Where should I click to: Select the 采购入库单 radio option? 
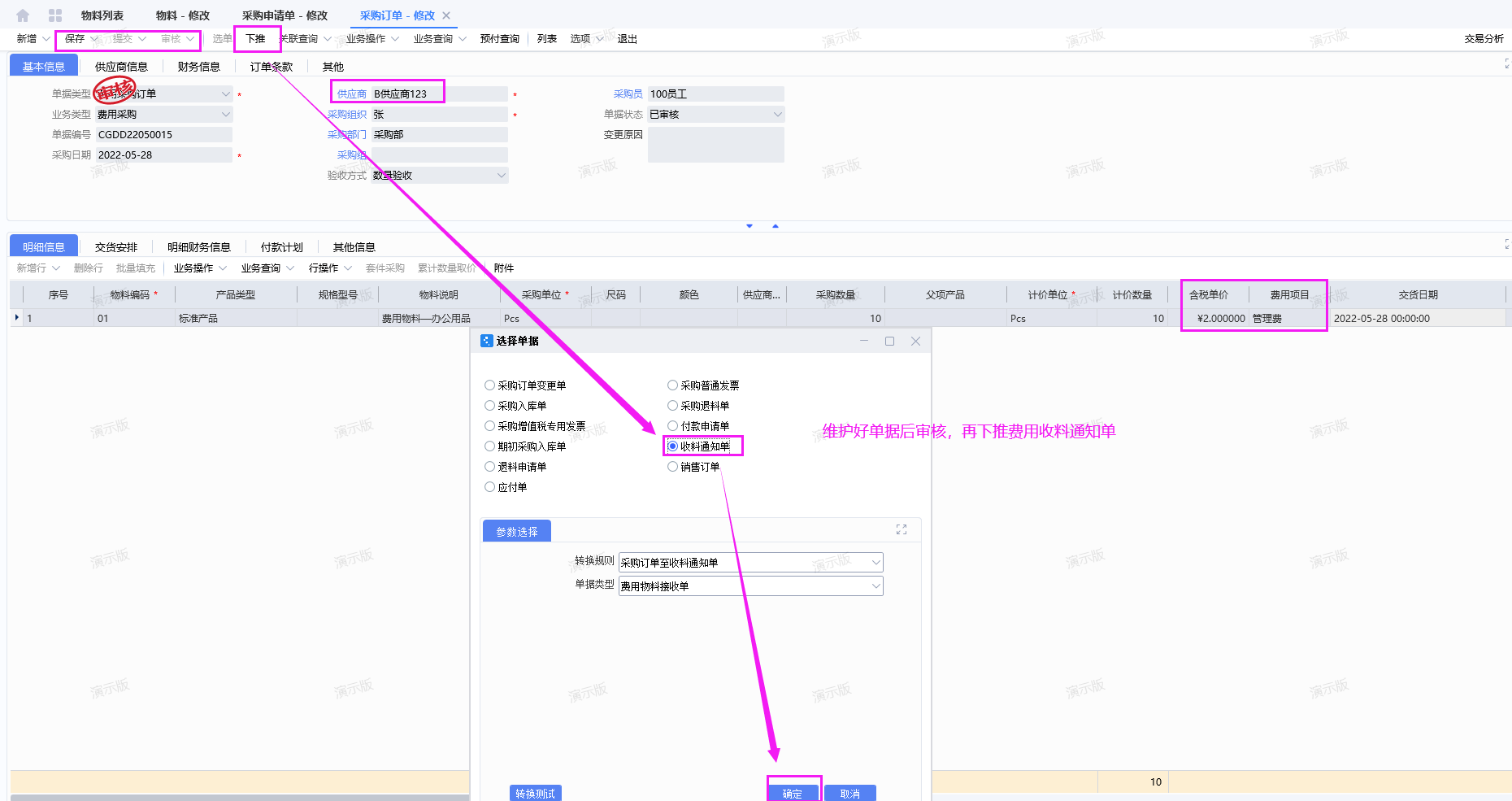[x=490, y=406]
